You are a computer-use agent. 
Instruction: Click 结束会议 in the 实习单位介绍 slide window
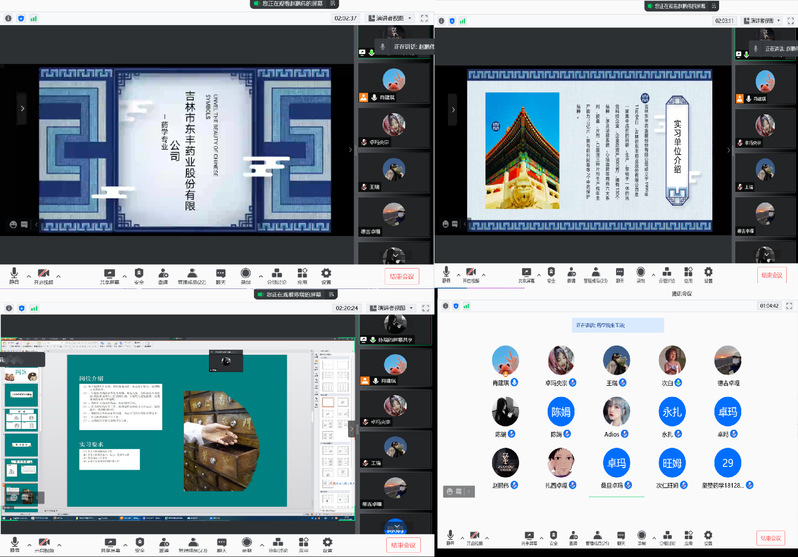(771, 274)
